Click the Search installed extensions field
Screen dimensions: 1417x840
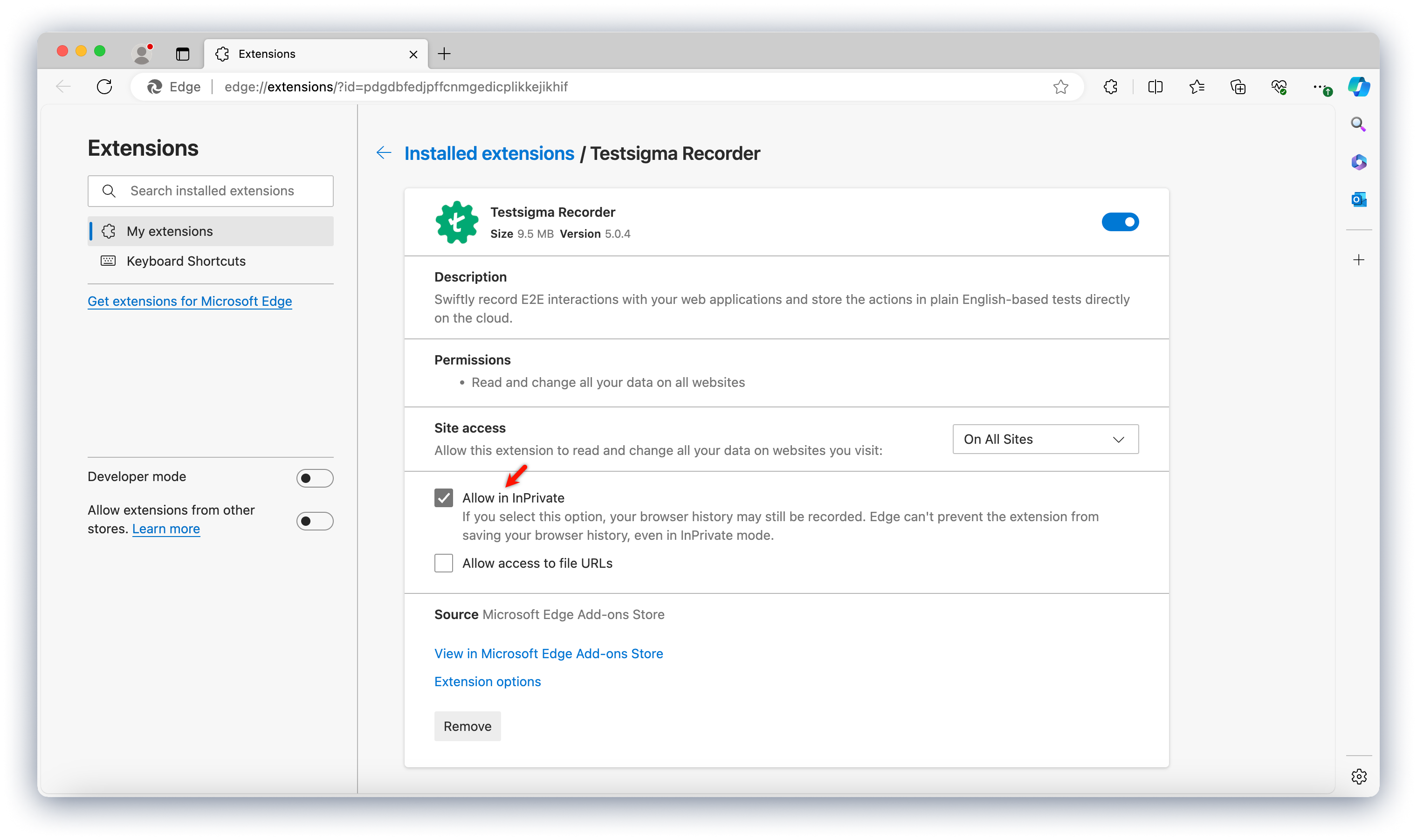[x=213, y=191]
